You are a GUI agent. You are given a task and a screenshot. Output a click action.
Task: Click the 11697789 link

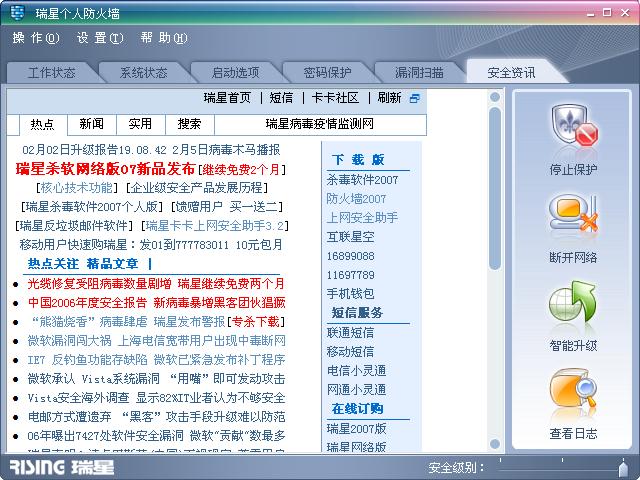[351, 275]
